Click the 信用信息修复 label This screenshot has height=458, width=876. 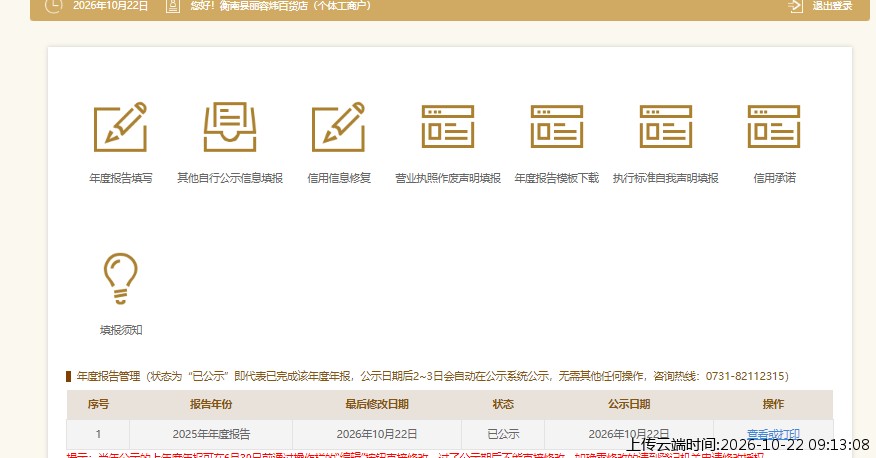coord(339,178)
